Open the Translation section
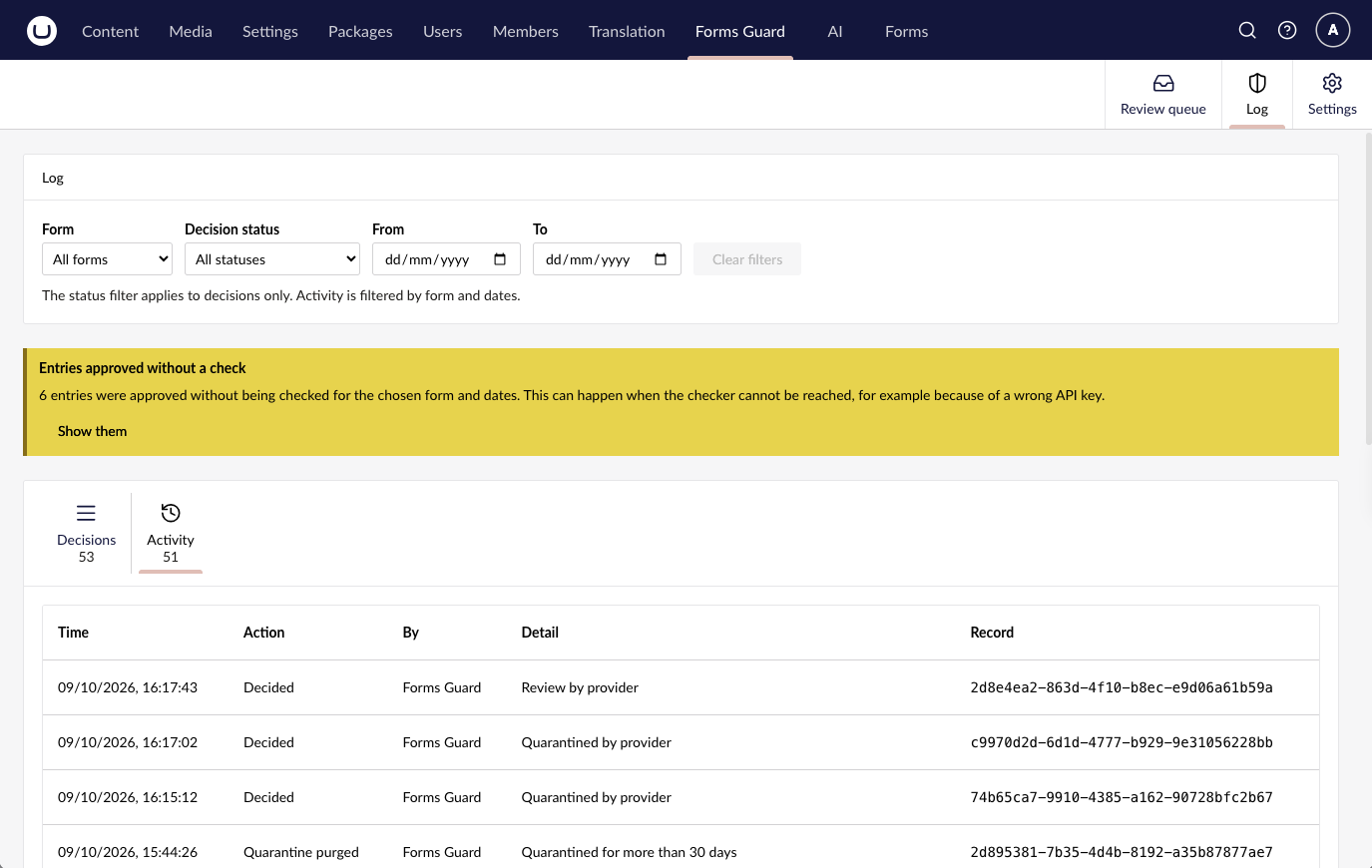The width and height of the screenshot is (1372, 868). (627, 31)
